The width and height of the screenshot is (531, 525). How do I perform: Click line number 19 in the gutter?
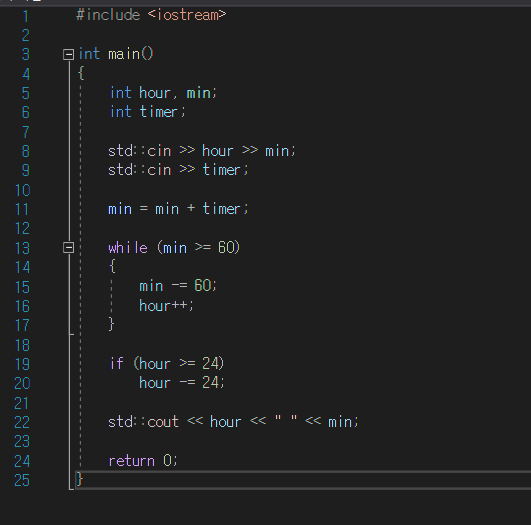coord(22,364)
